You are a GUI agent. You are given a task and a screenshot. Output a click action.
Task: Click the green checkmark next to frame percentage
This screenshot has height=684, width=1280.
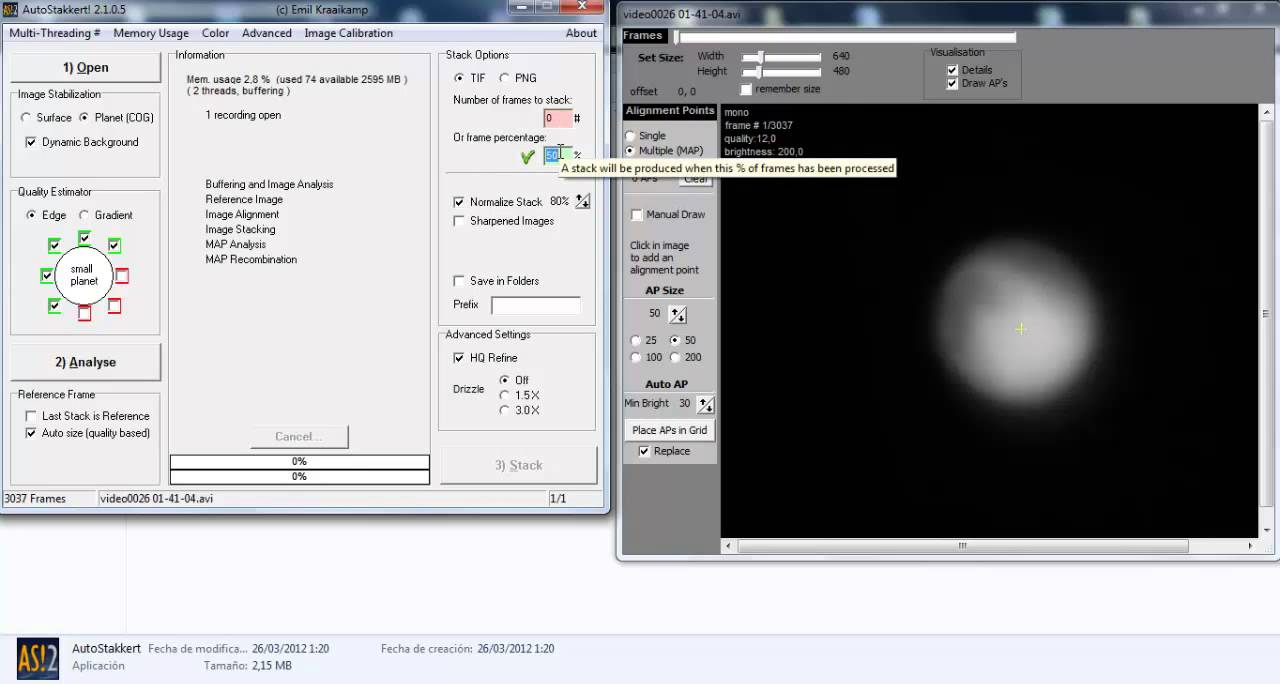527,157
